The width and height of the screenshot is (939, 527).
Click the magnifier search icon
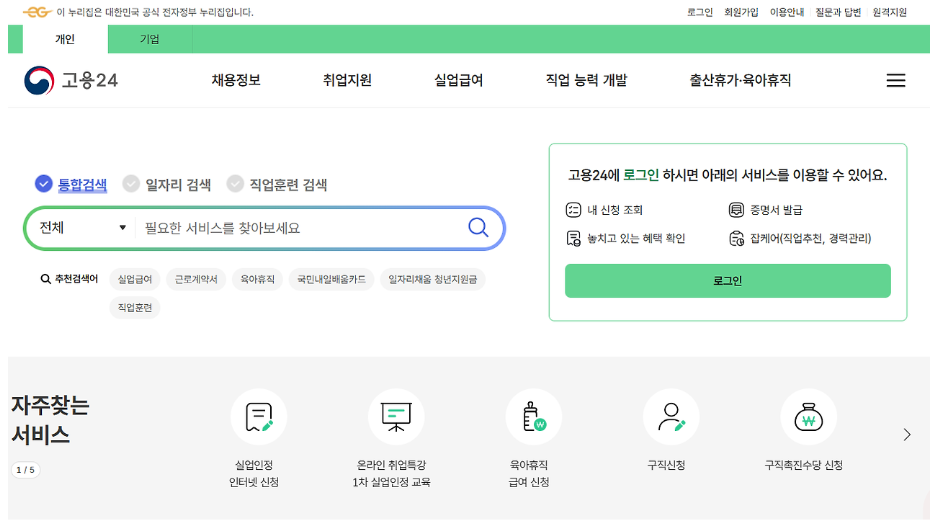pos(478,228)
